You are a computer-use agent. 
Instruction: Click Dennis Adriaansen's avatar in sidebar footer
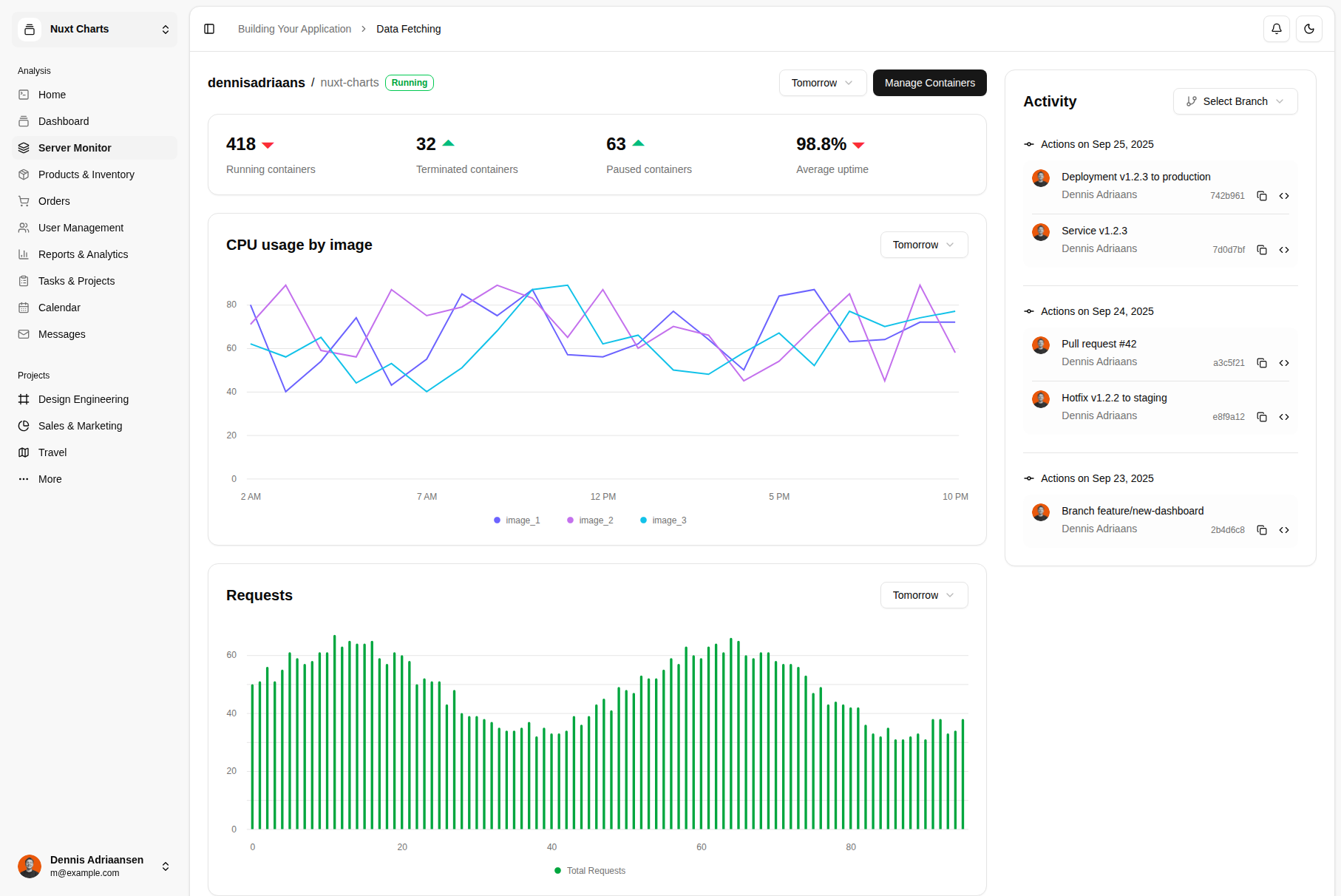tap(30, 866)
